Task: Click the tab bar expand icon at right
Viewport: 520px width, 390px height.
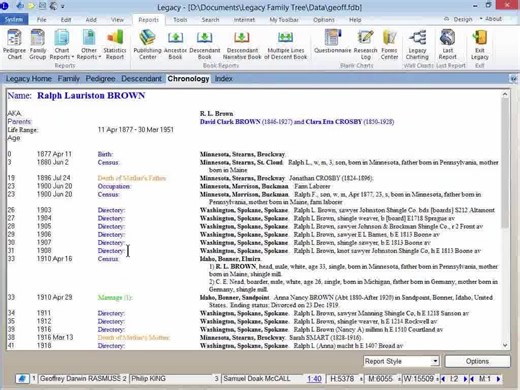Action: point(514,79)
